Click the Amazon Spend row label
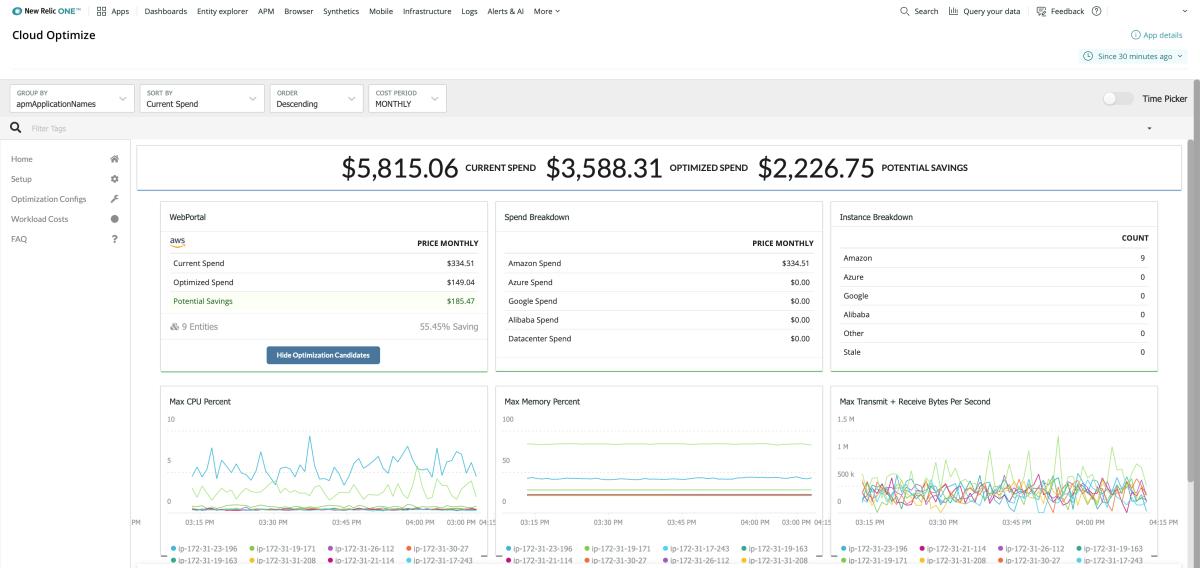 point(535,264)
